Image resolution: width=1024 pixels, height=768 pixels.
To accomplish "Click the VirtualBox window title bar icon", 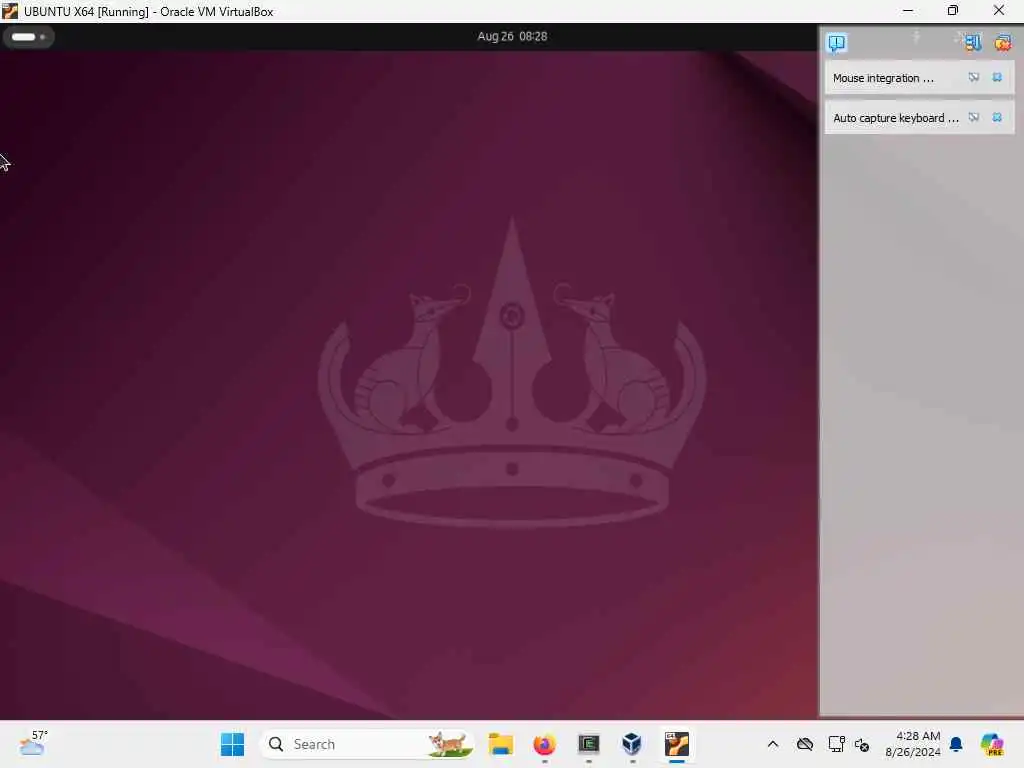I will 10,11.
